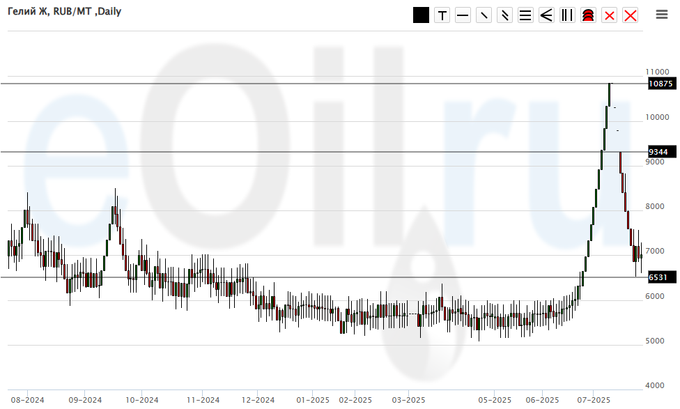Select the fan lines tool
This screenshot has height=409, width=680.
tap(546, 15)
